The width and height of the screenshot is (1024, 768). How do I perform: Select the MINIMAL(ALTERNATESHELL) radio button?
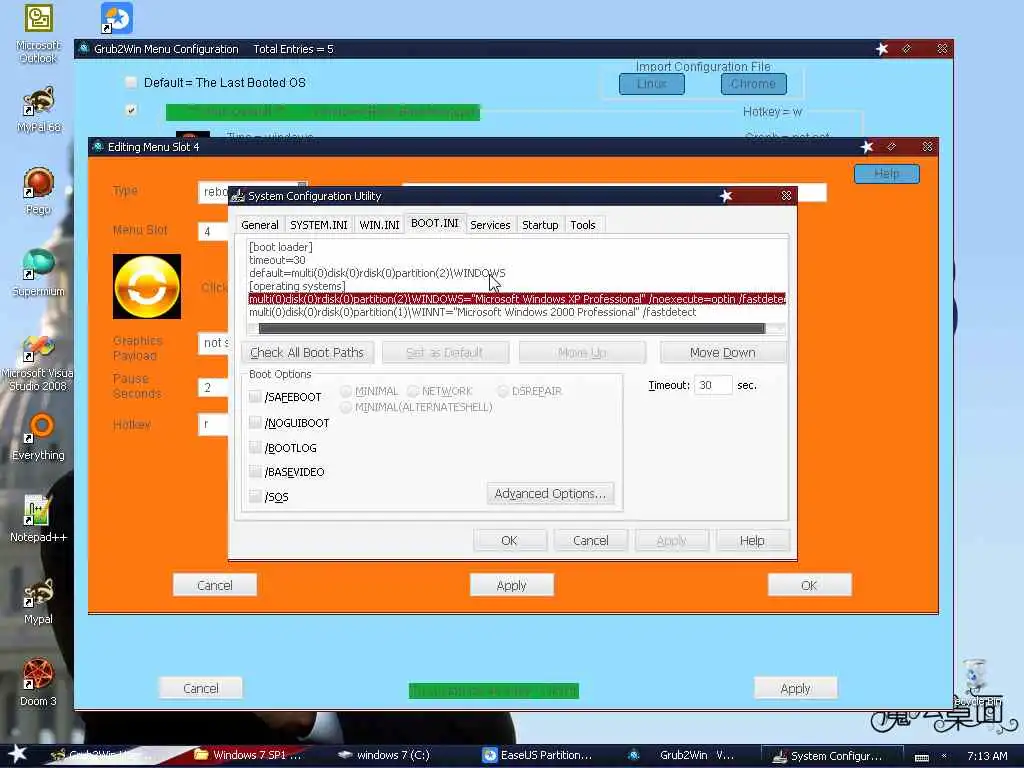click(346, 407)
